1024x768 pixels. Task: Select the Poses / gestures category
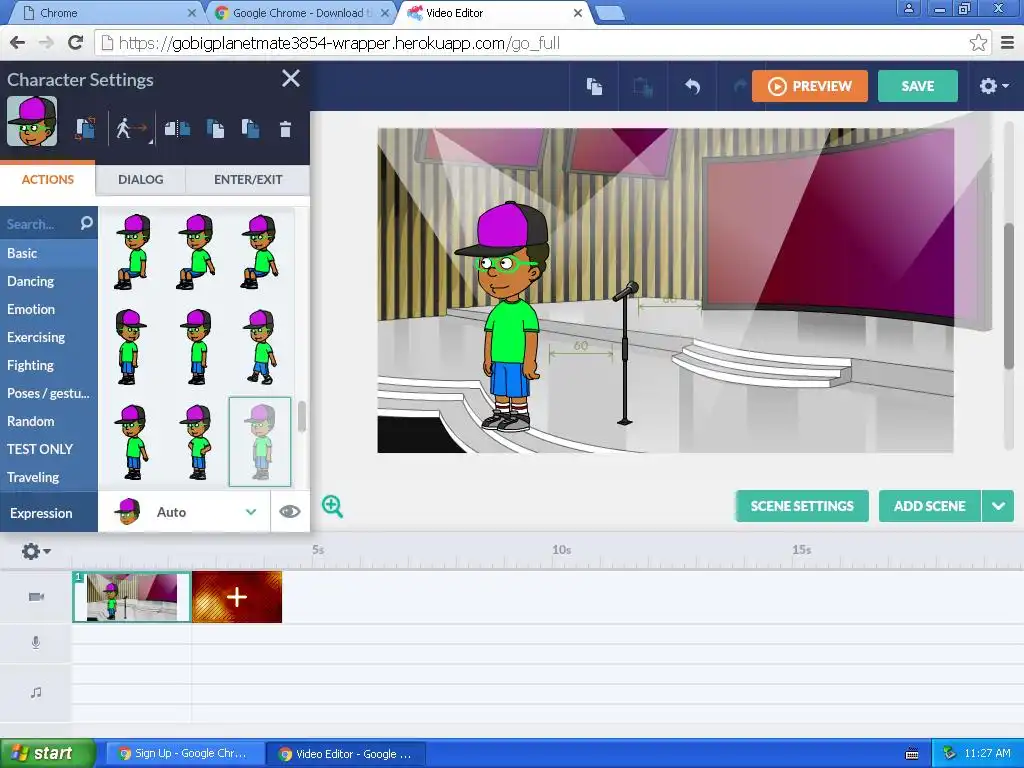click(49, 393)
